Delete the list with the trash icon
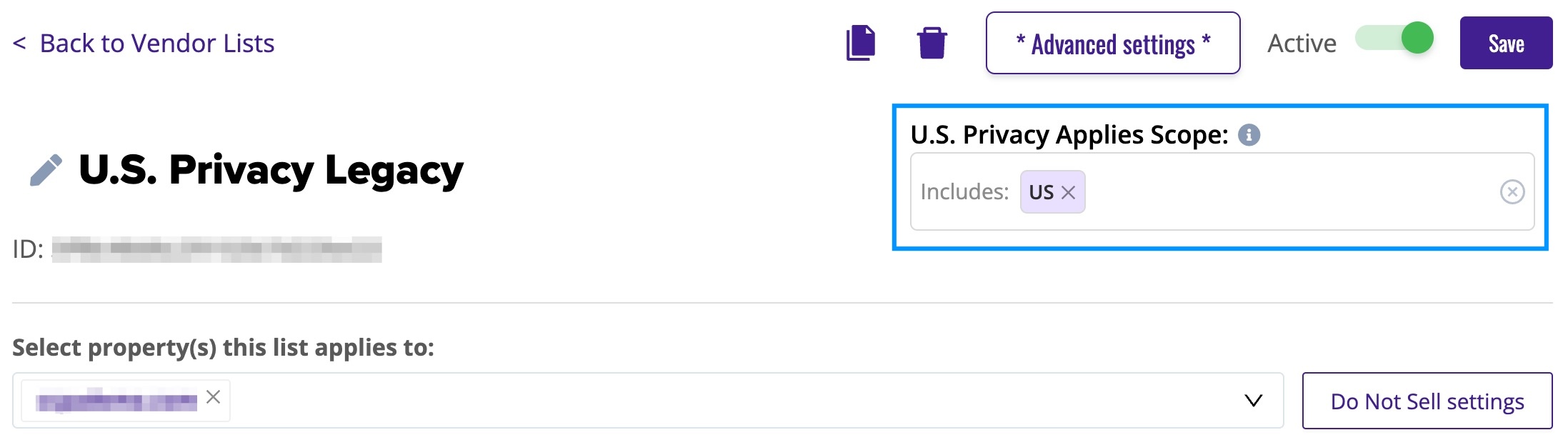This screenshot has width=1568, height=435. pos(932,43)
